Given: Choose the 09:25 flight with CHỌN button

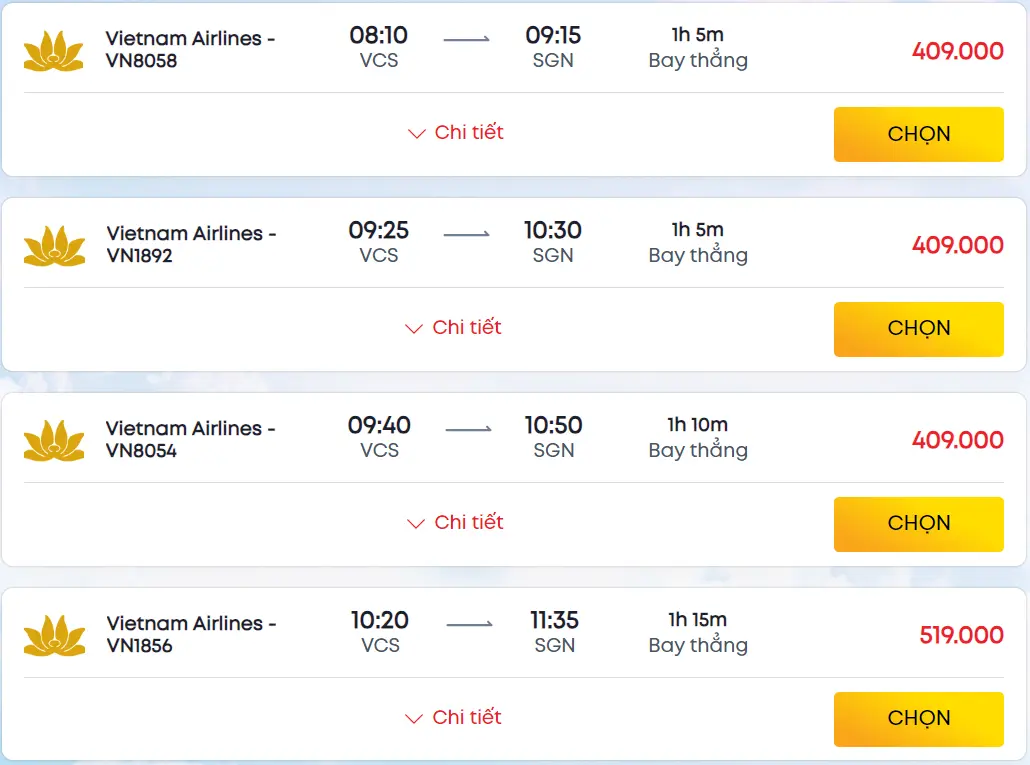Looking at the screenshot, I should [x=918, y=329].
